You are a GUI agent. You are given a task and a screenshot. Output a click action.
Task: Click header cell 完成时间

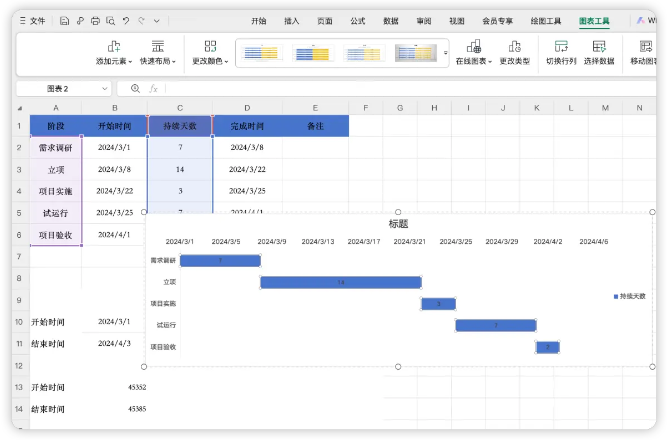[x=247, y=126]
